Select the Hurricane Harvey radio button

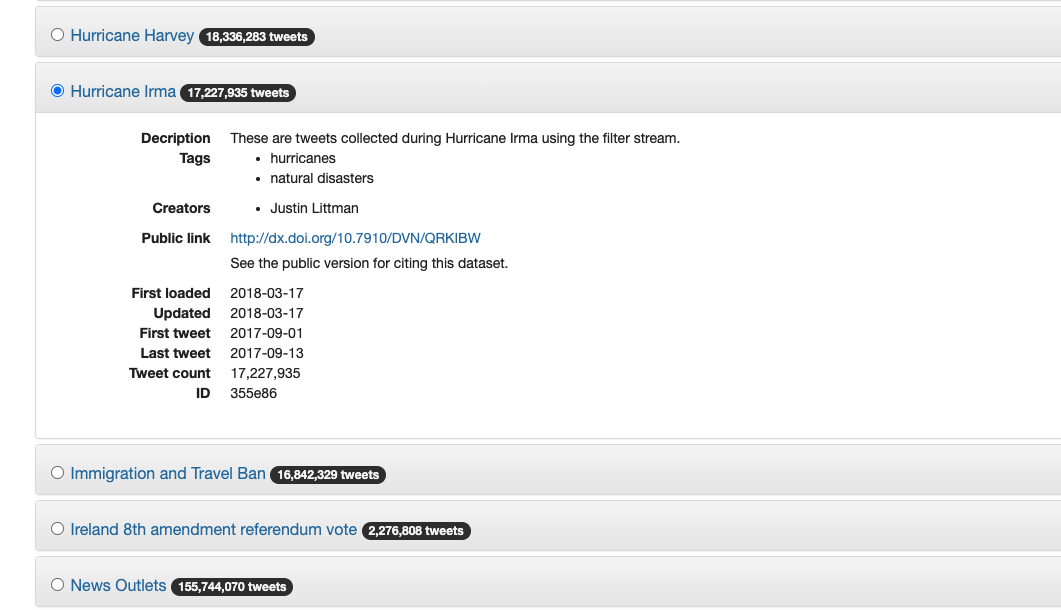click(57, 34)
